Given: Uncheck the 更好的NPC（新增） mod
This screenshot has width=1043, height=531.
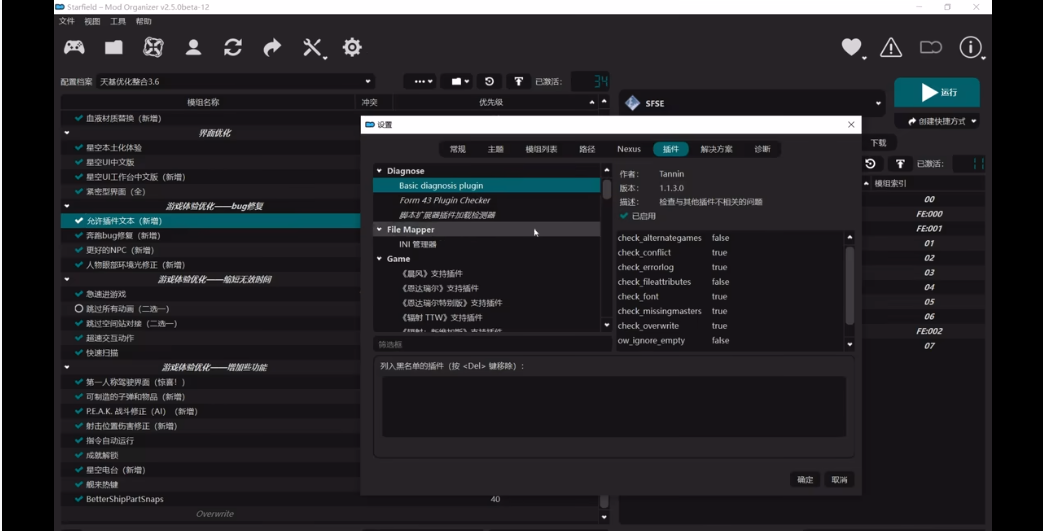Looking at the screenshot, I should pos(79,250).
